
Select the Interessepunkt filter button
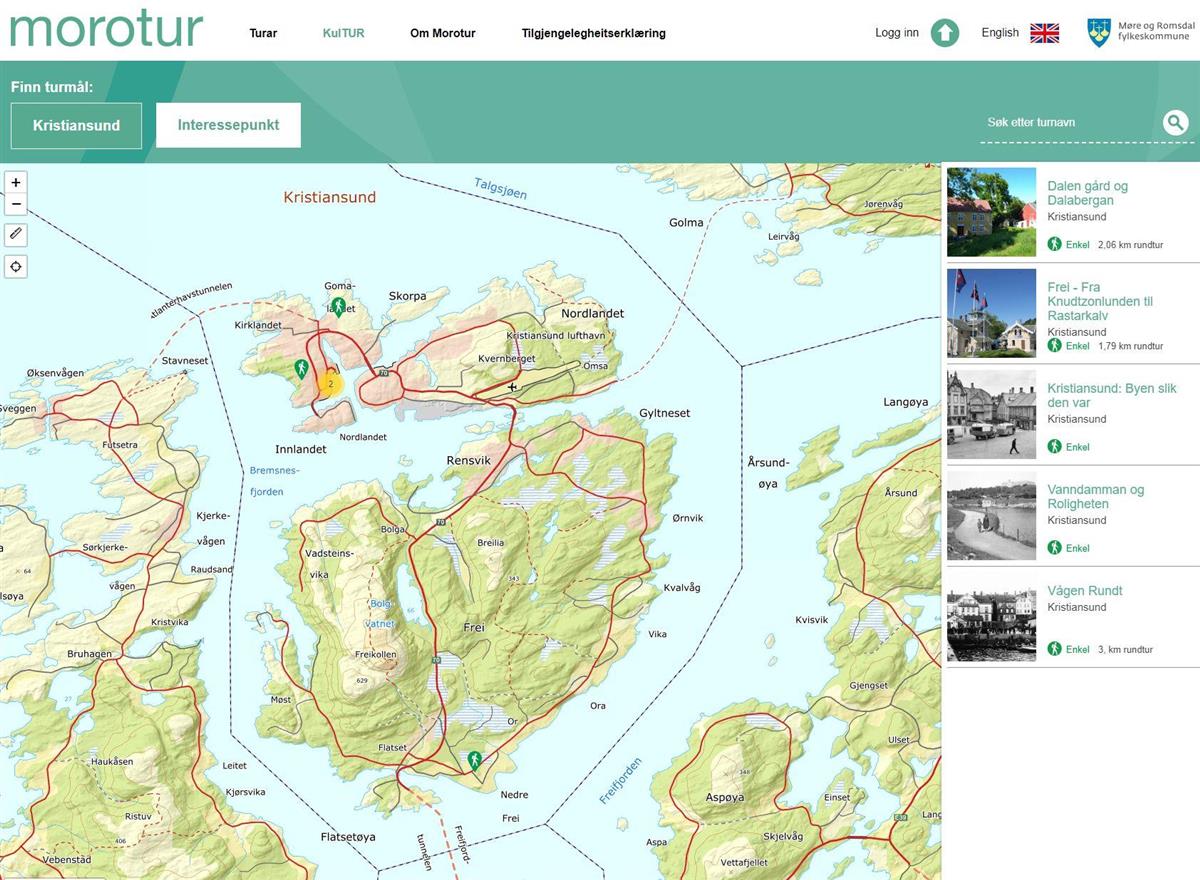pyautogui.click(x=228, y=125)
